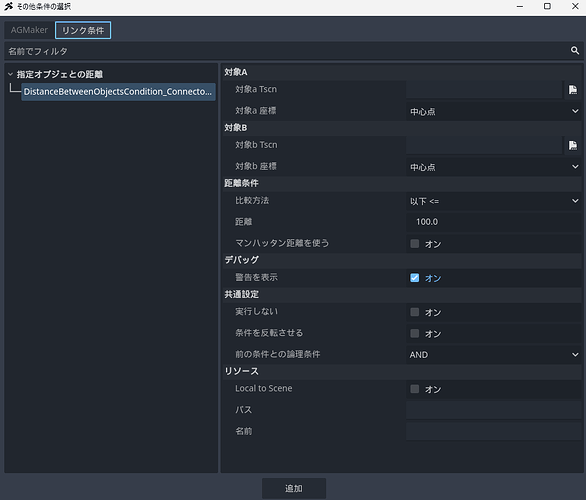
Task: Click the 対象B section header
Action: tap(402, 128)
